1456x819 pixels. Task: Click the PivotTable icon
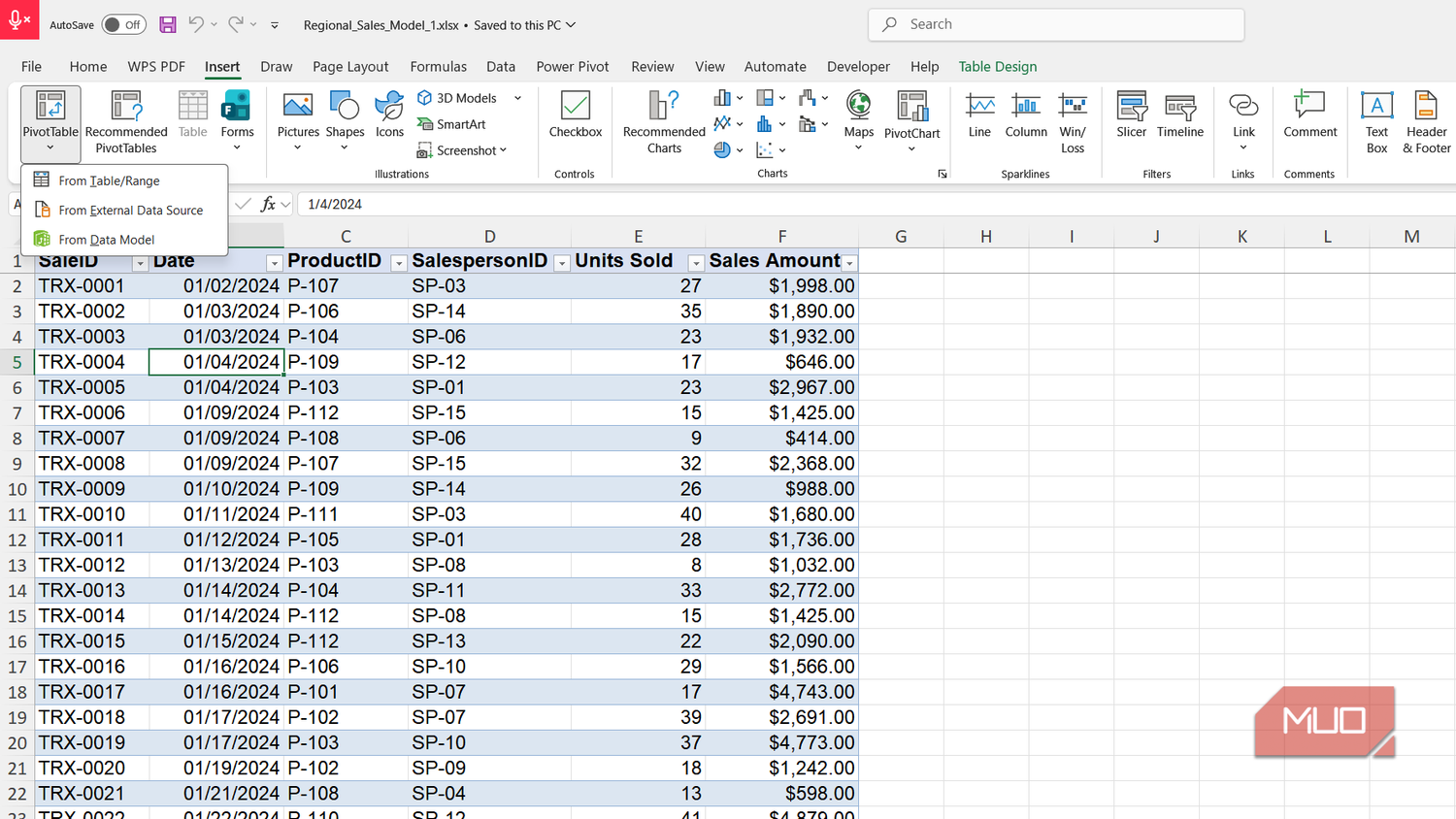50,106
